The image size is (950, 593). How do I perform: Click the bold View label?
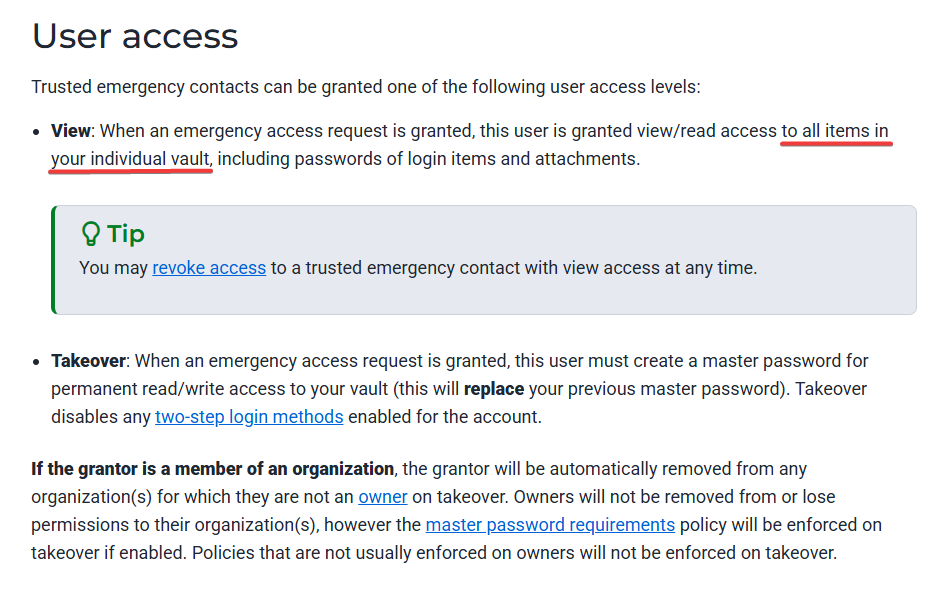(x=70, y=131)
